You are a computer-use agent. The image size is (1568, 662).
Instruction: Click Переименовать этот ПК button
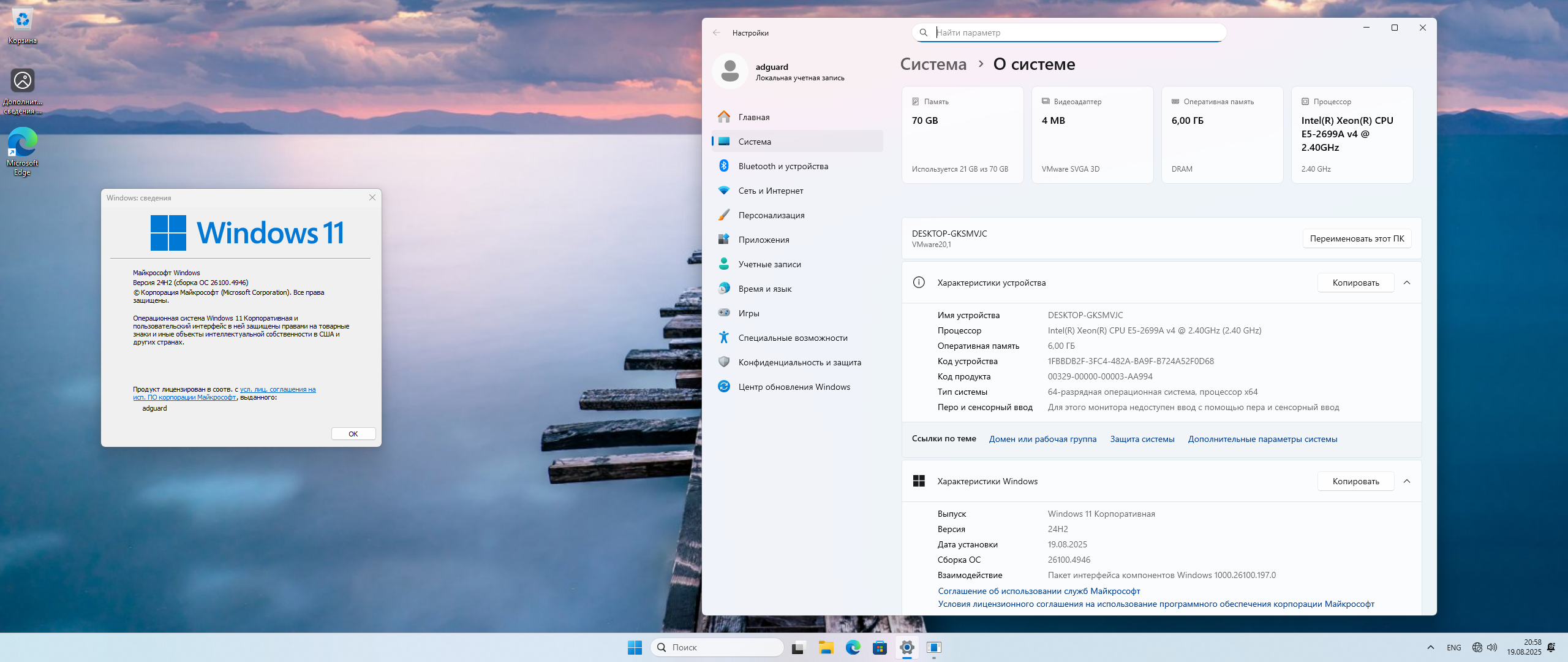(x=1357, y=238)
